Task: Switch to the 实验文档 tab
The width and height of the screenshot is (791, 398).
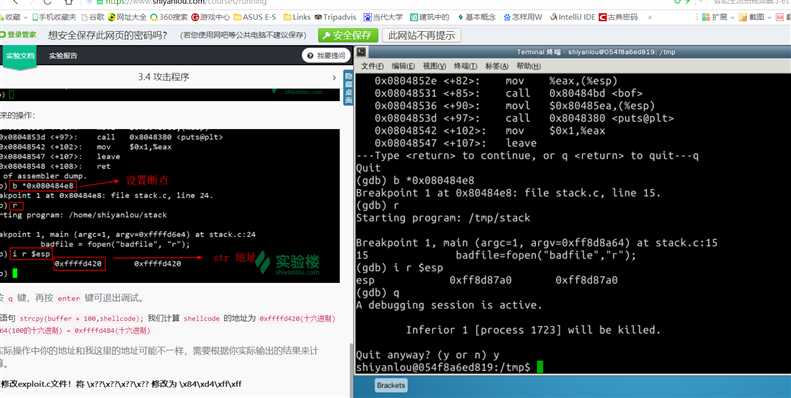Action: pyautogui.click(x=20, y=55)
